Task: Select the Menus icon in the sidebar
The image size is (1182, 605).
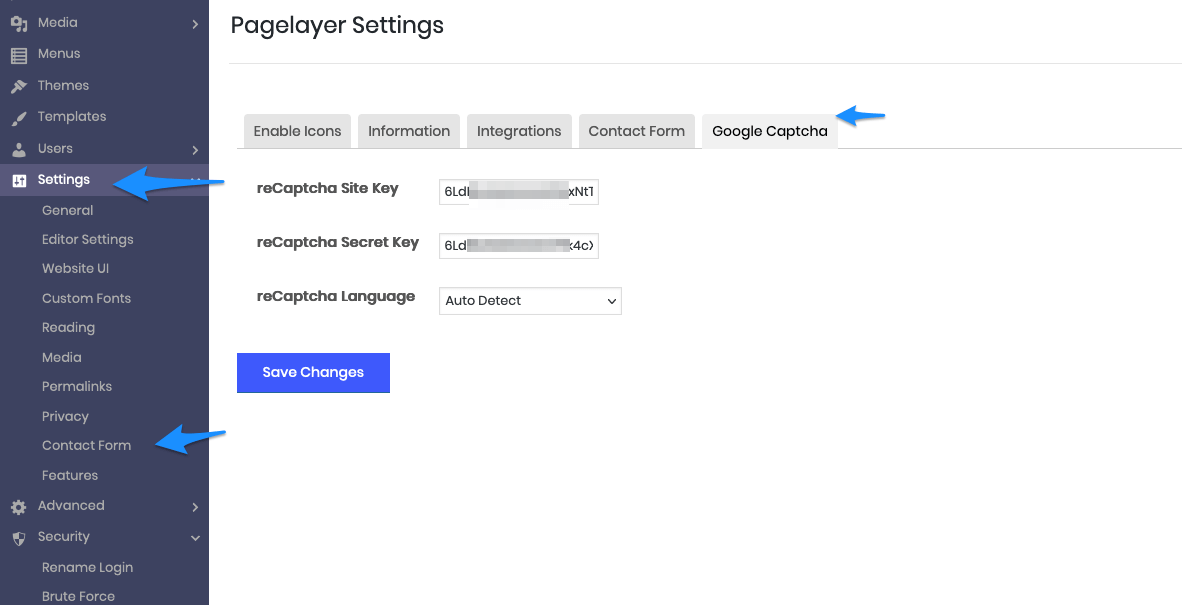Action: (17, 53)
